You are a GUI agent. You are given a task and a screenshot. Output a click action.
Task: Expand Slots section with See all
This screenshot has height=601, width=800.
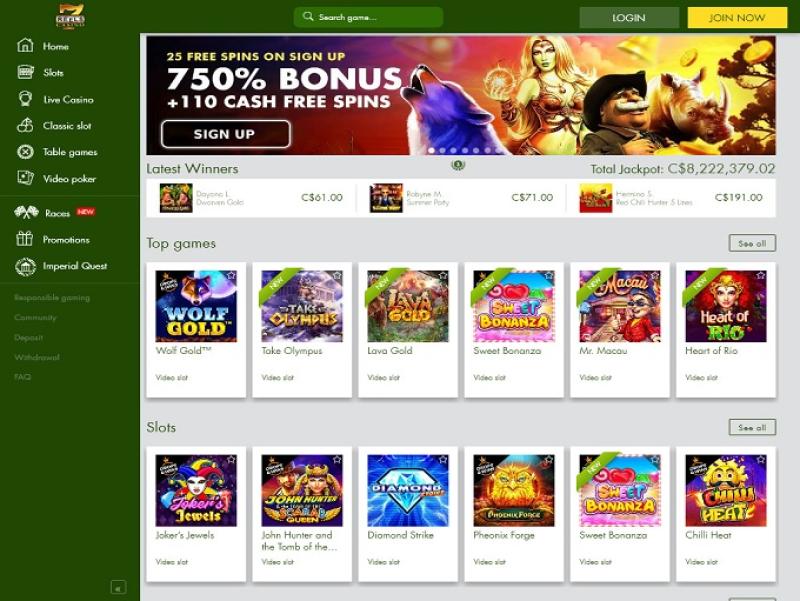tap(752, 428)
